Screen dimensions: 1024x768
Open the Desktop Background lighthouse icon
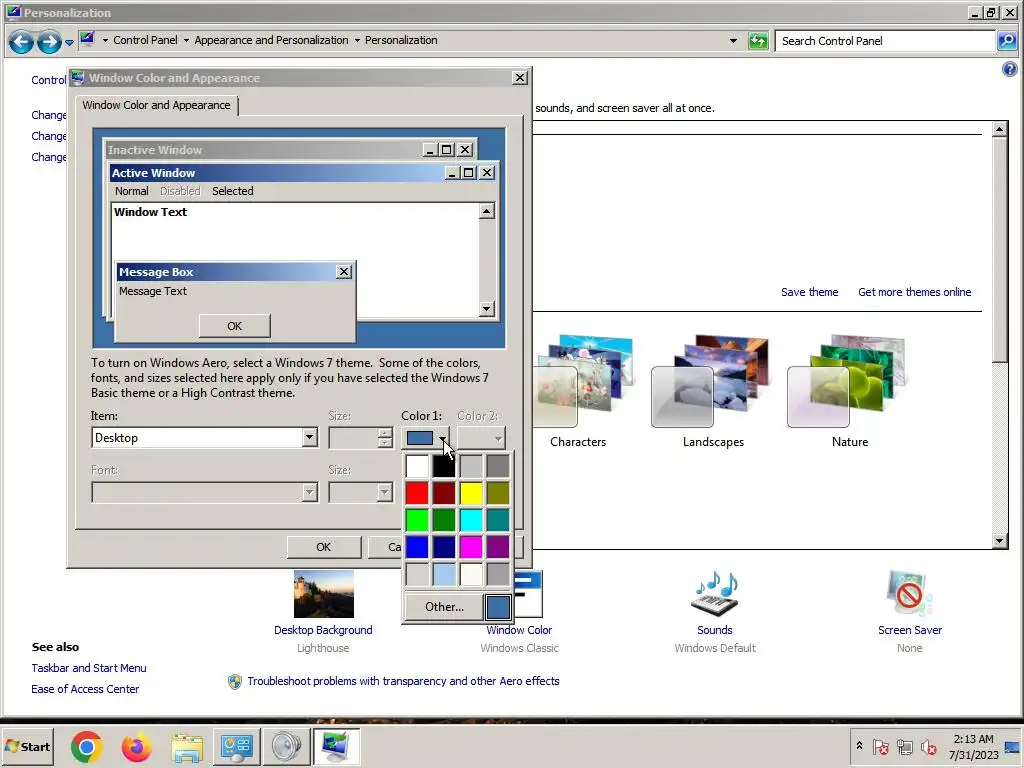(x=323, y=594)
